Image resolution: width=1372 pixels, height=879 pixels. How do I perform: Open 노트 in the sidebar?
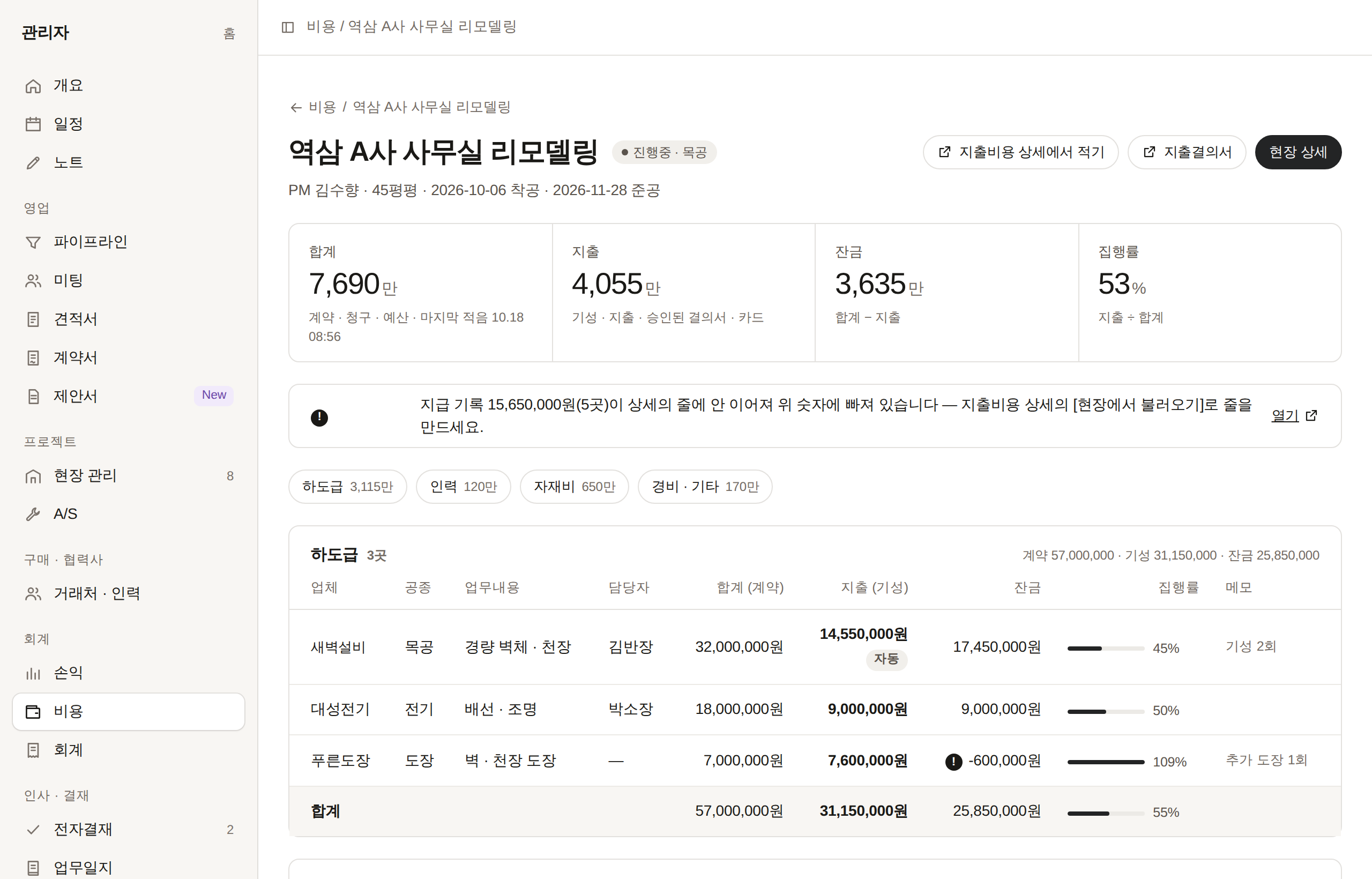[129, 163]
